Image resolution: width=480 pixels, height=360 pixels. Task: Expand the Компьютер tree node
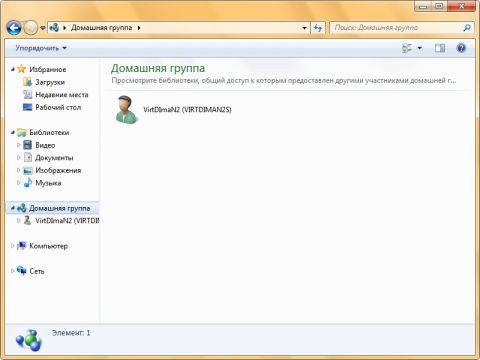click(x=12, y=246)
